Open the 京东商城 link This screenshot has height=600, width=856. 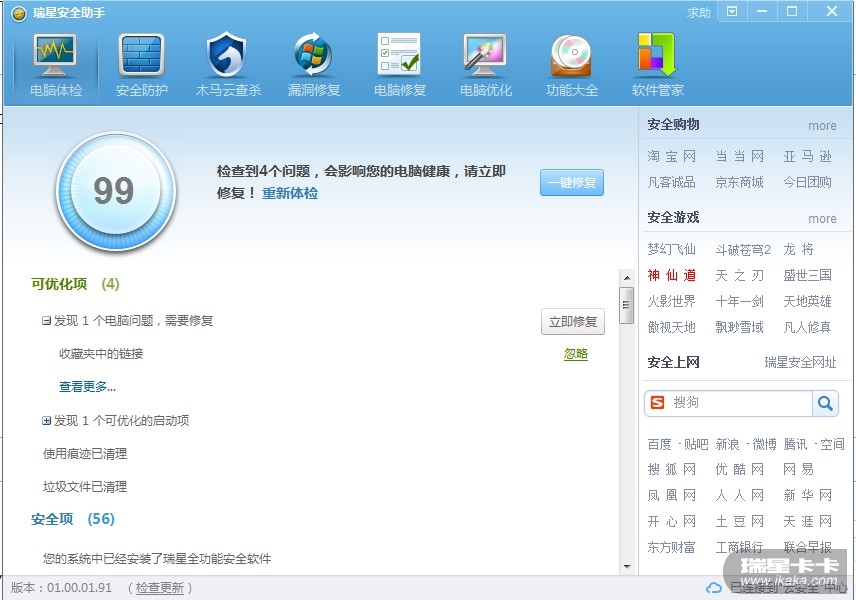point(739,182)
